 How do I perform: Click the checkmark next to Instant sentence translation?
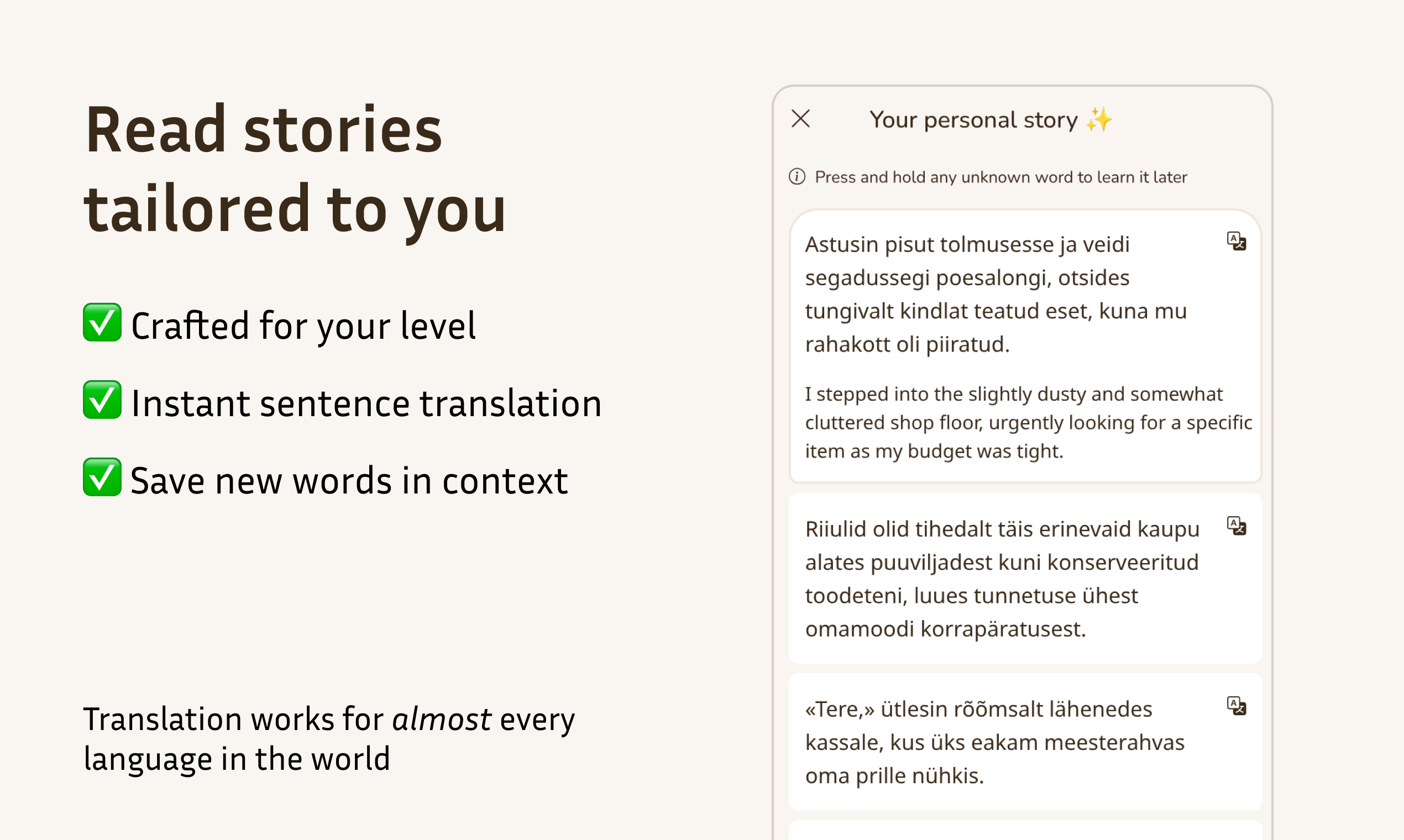pos(102,400)
